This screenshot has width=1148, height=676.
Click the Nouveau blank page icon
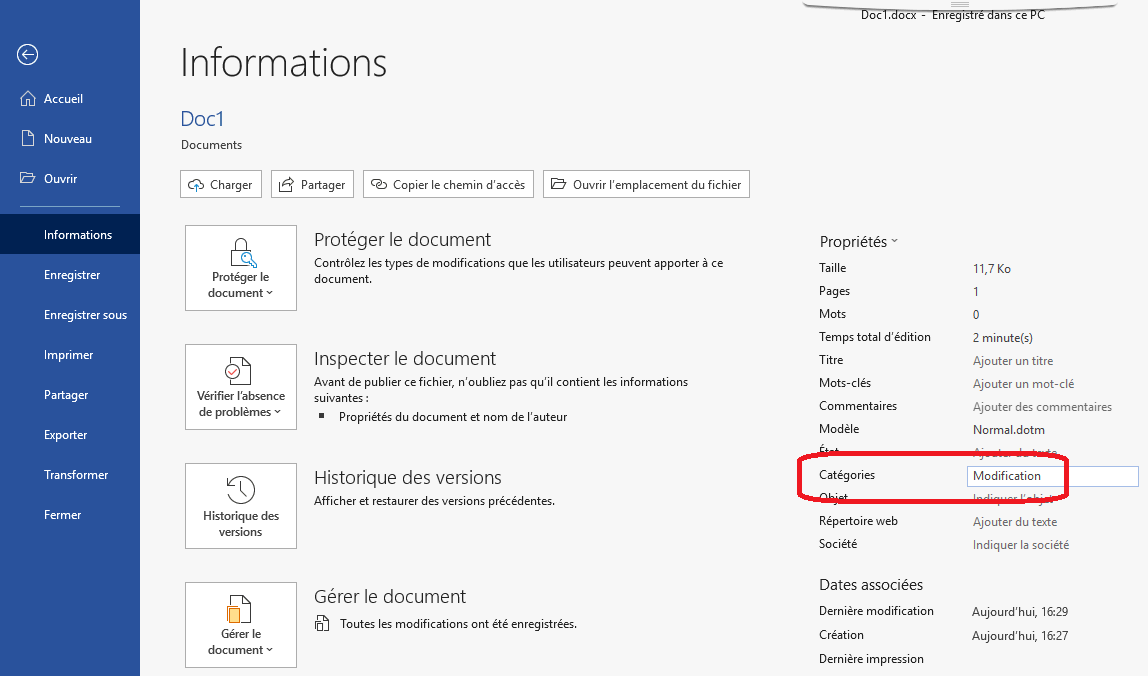pyautogui.click(x=28, y=139)
